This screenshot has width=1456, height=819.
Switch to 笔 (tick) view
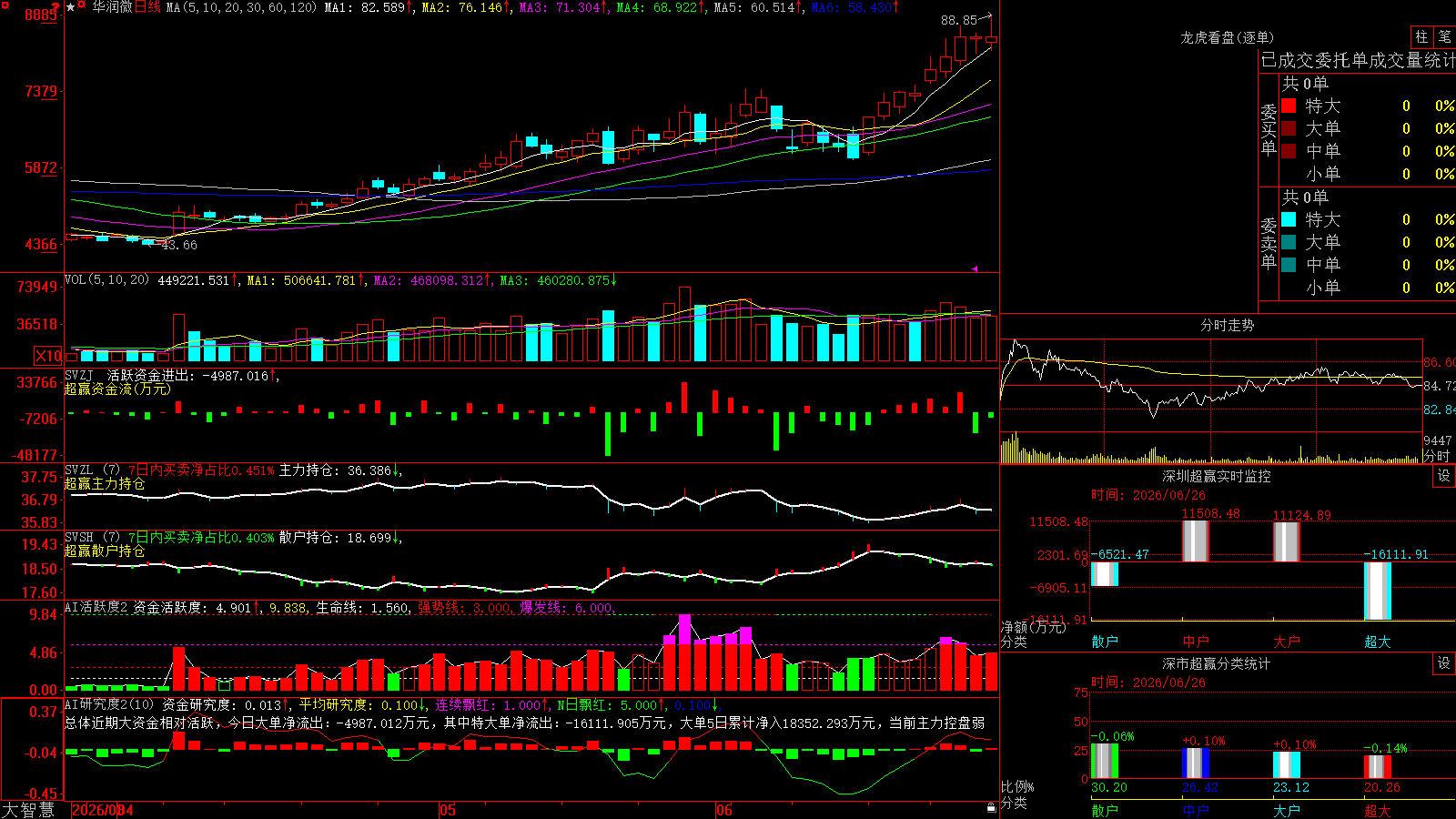click(1445, 36)
